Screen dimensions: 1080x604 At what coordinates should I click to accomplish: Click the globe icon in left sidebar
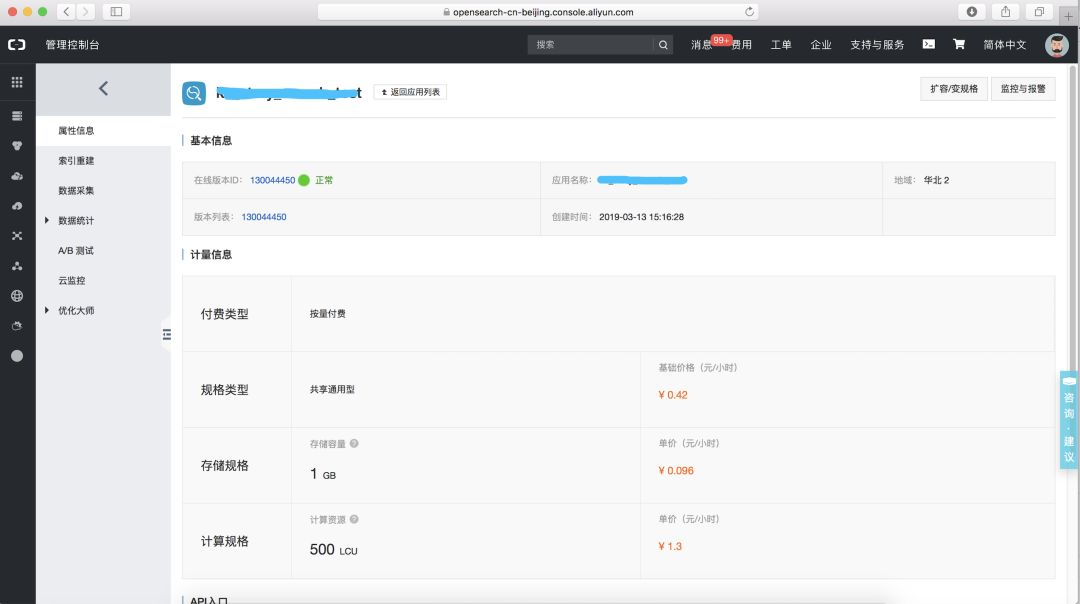coord(17,296)
